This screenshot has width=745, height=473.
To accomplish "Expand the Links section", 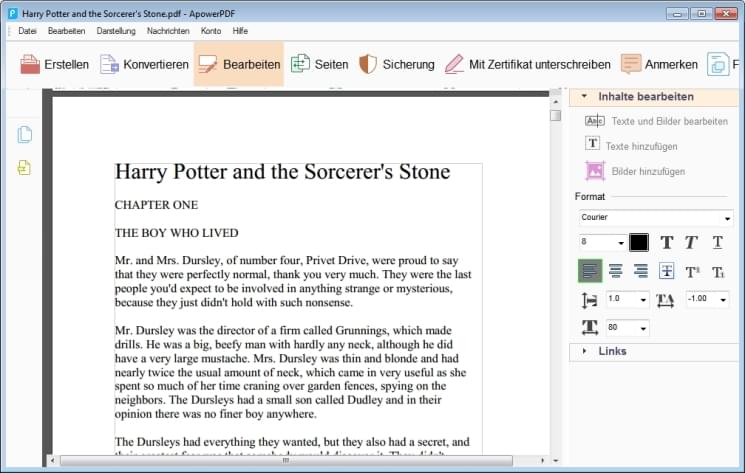I will coord(584,351).
